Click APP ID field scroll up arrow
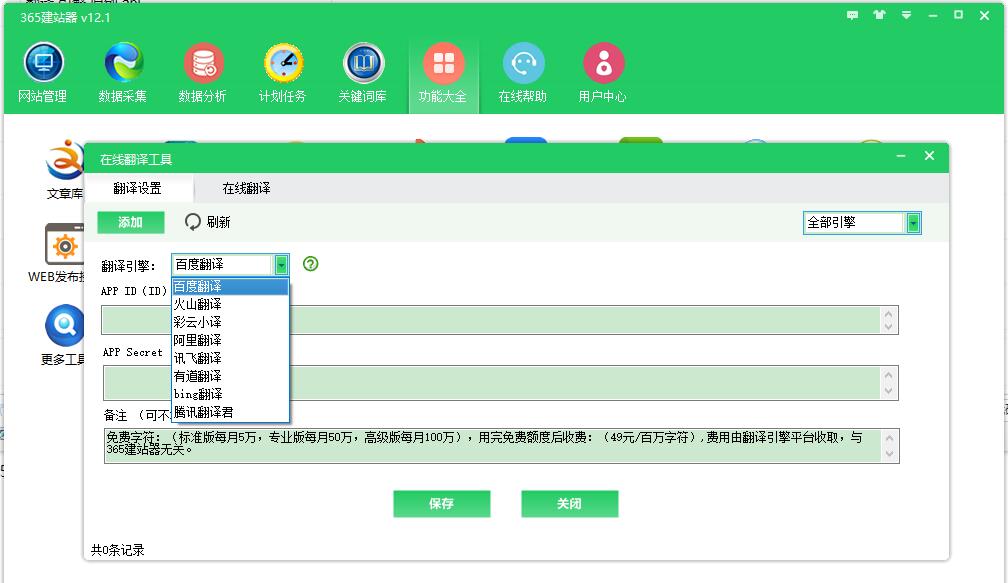This screenshot has width=1008, height=583. point(888,314)
